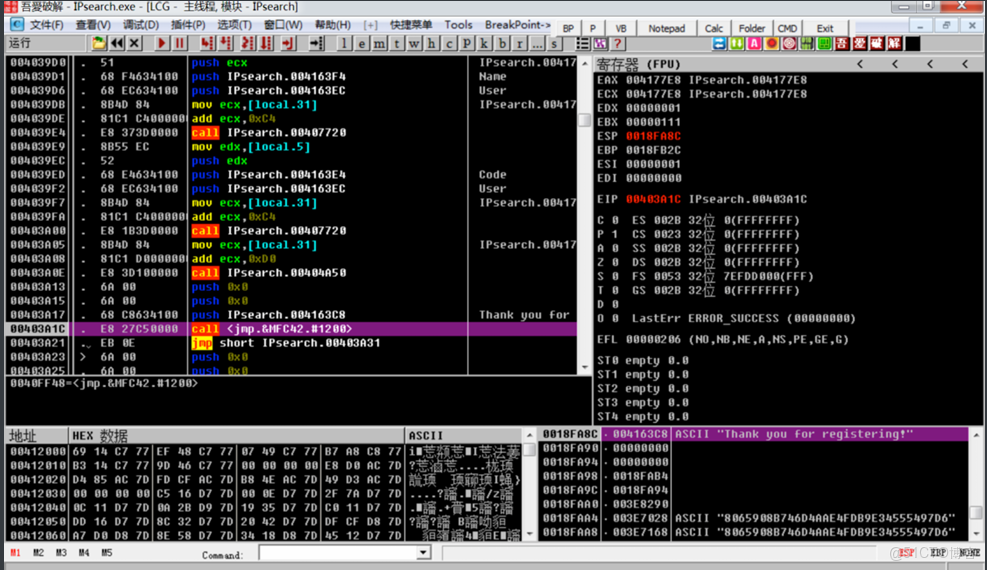Image resolution: width=987 pixels, height=570 pixels.
Task: Run the program with the red play icon
Action: point(162,43)
